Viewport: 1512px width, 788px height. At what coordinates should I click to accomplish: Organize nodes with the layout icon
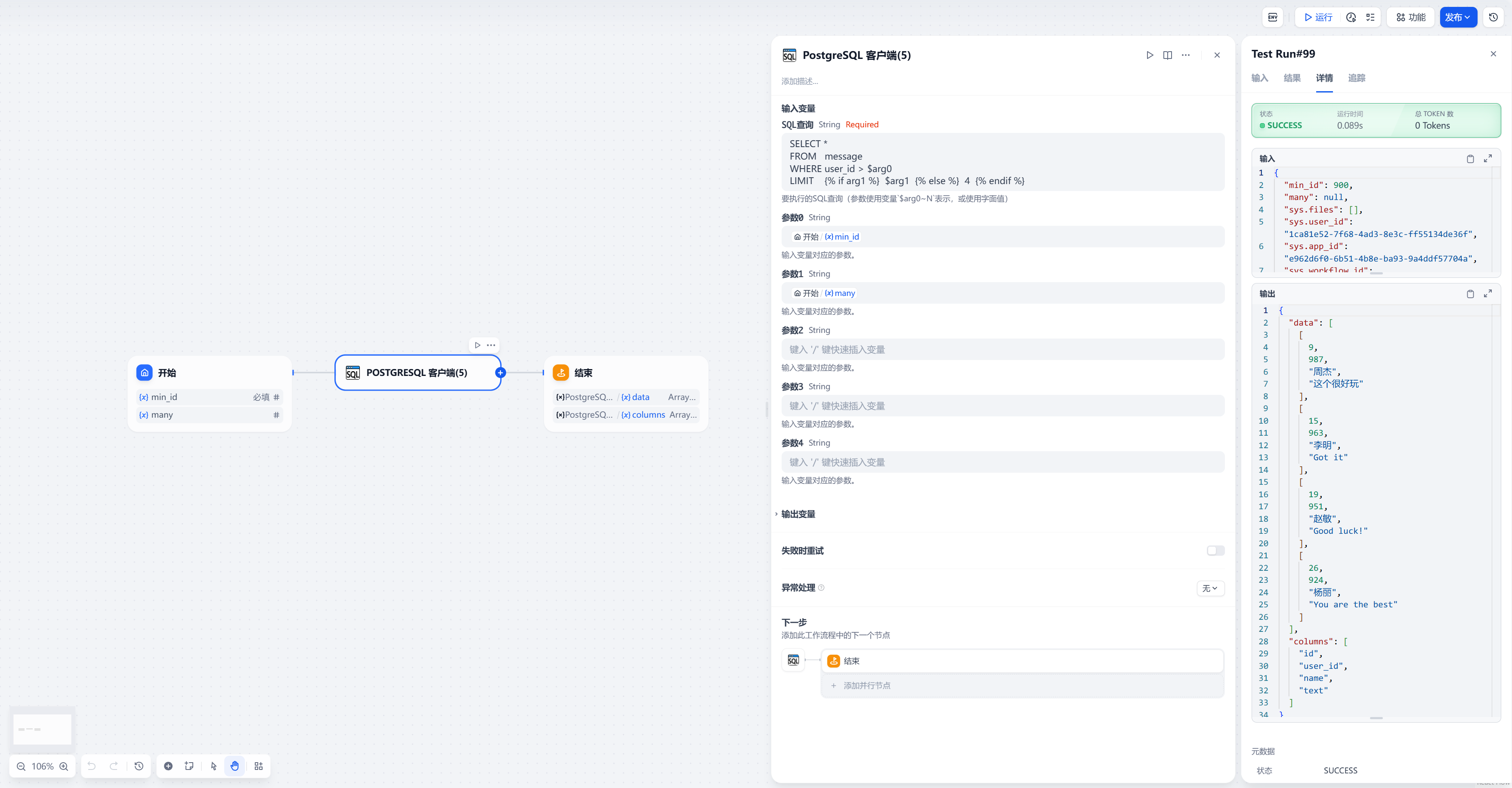[259, 766]
